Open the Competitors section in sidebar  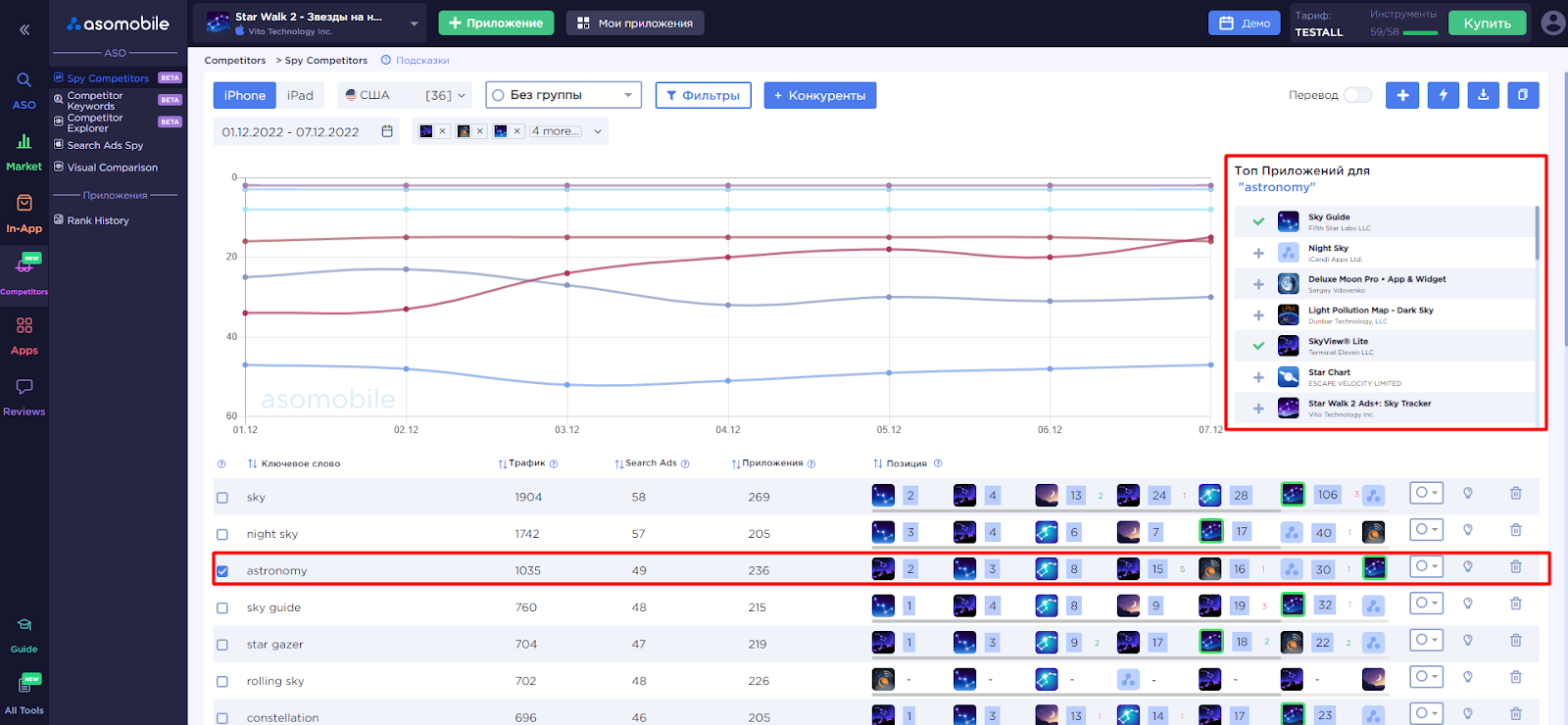24,274
